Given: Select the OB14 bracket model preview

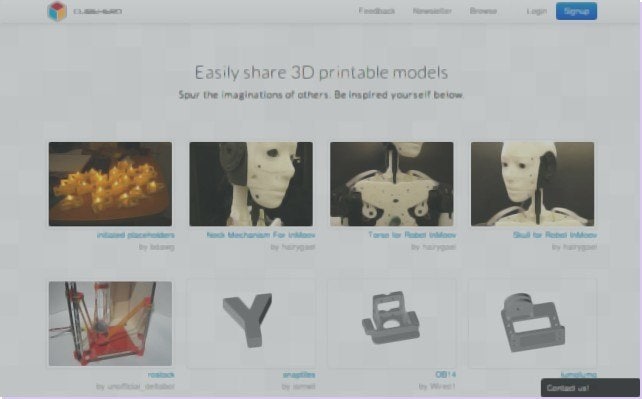Looking at the screenshot, I should pyautogui.click(x=392, y=323).
